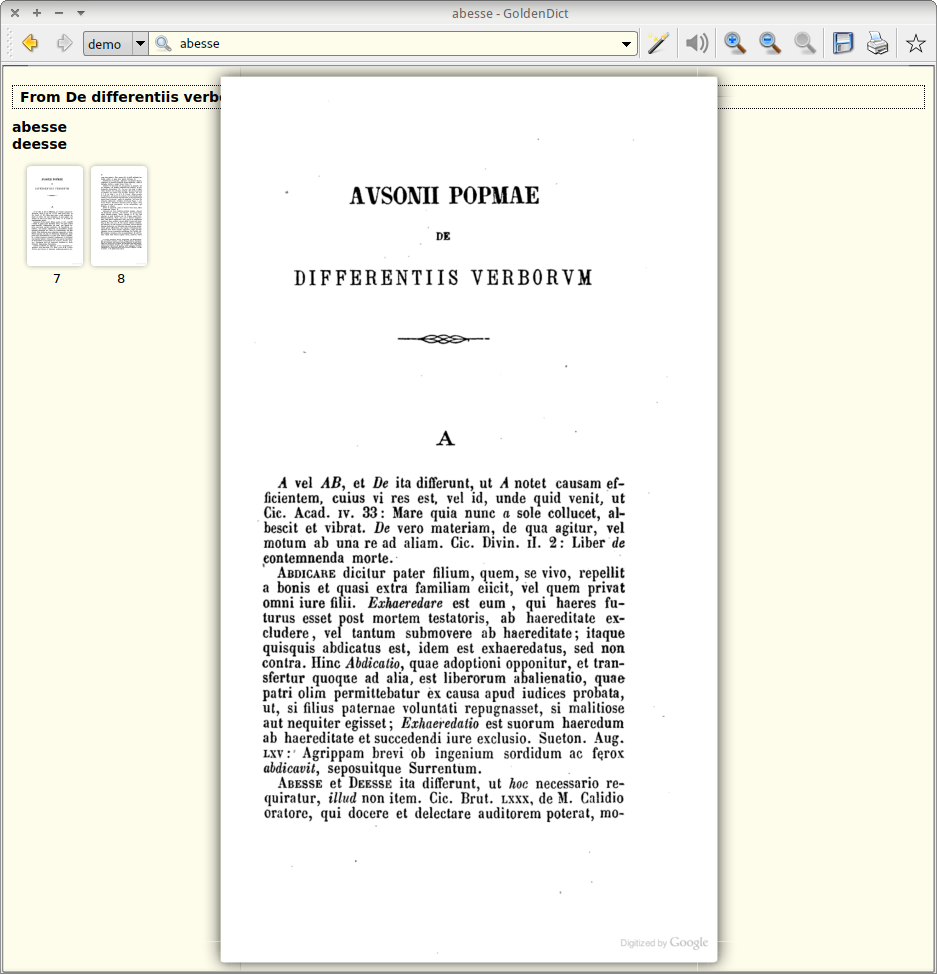Add word to favorites star icon
Viewport: 937px width, 974px height.
(915, 43)
